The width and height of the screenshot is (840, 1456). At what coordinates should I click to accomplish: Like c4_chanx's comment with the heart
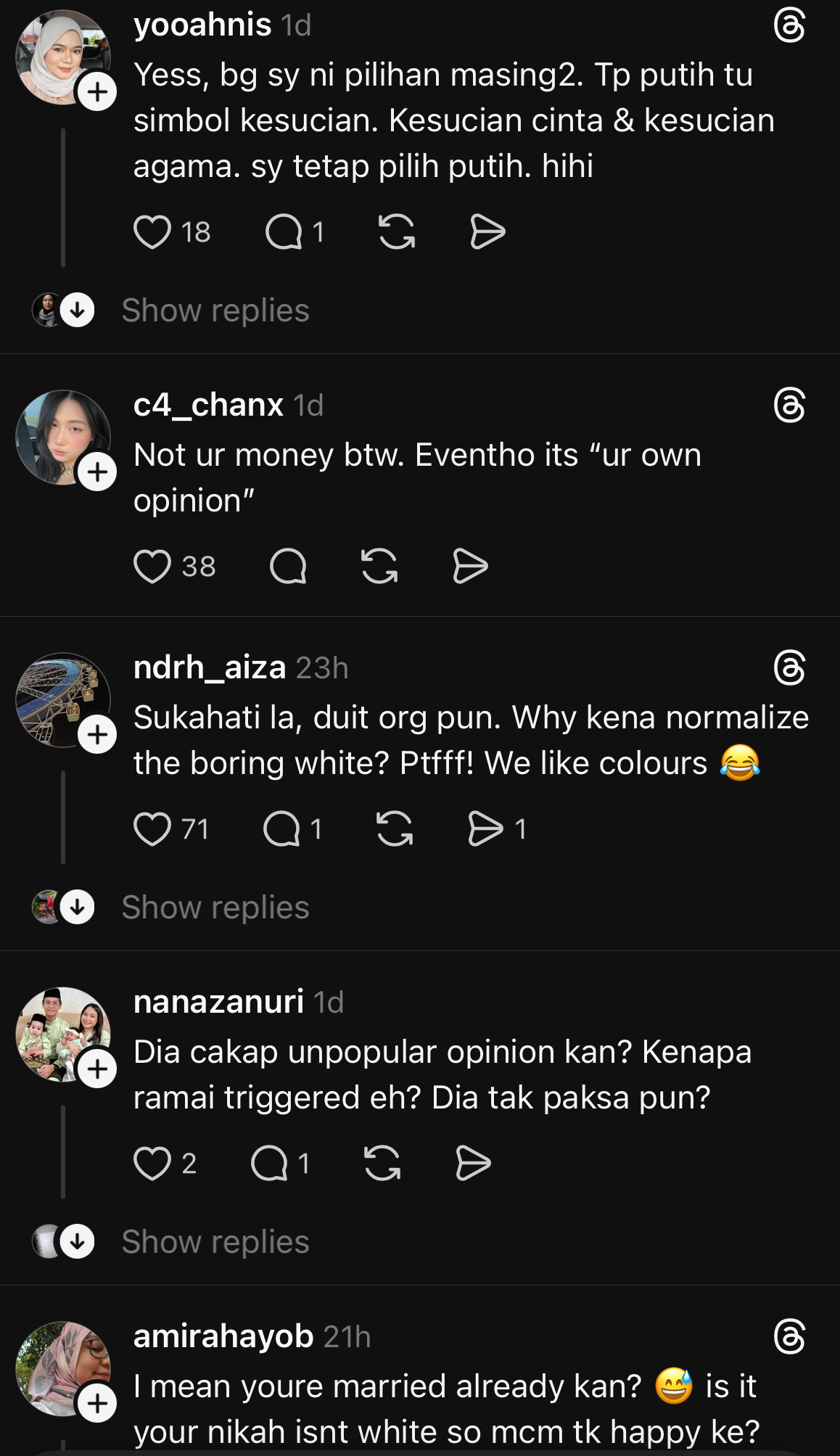pos(152,567)
